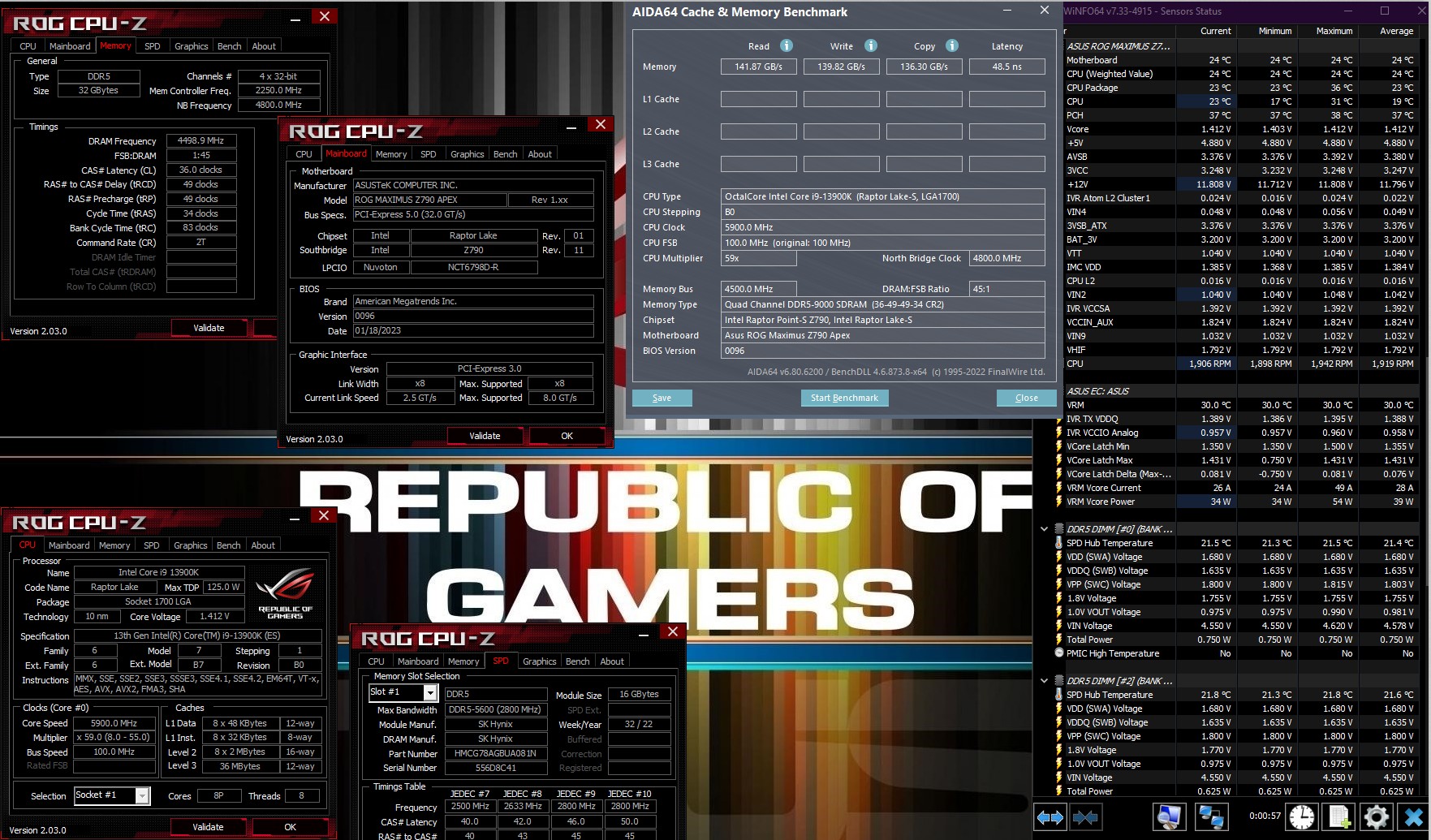Click the Minimum column header in HWiNFO

click(x=1266, y=31)
